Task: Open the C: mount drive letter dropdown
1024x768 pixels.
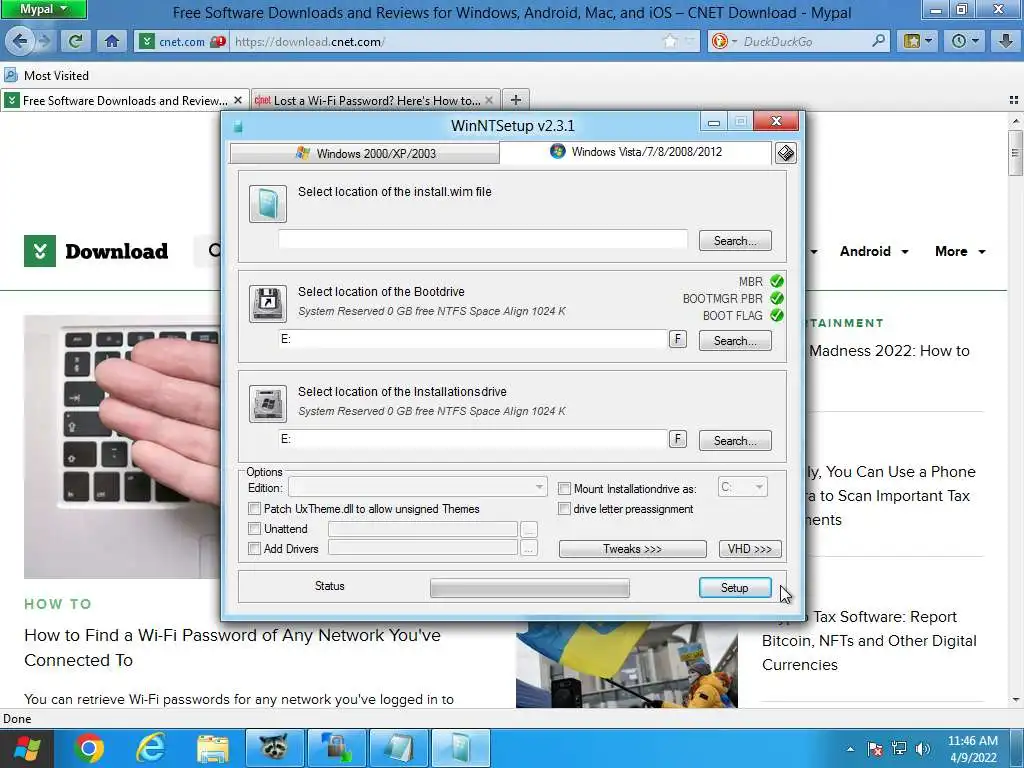Action: (x=743, y=487)
